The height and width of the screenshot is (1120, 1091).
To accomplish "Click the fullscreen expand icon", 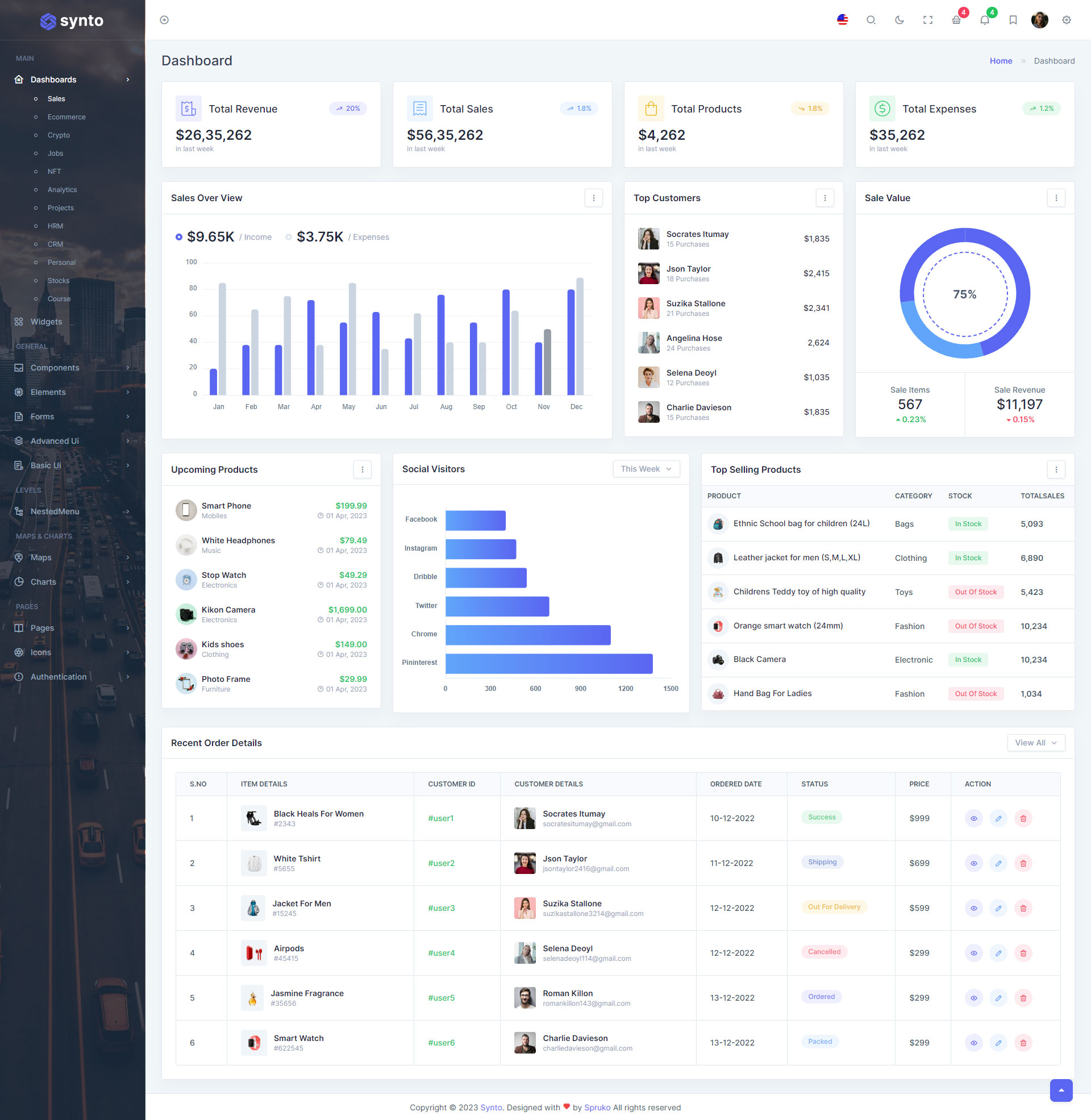I will 928,20.
